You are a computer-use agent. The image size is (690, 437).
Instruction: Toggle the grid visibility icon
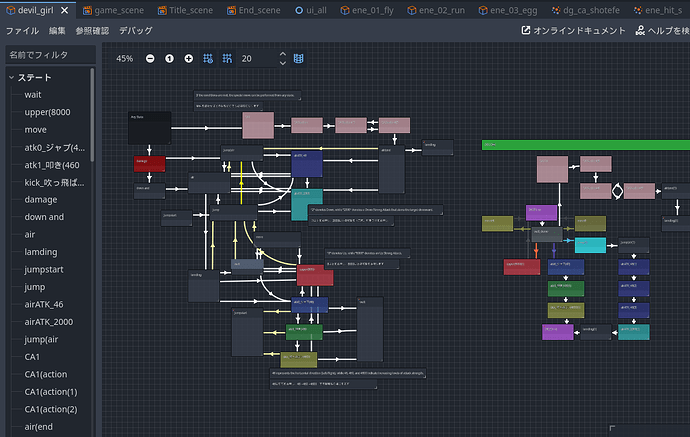[x=227, y=59]
